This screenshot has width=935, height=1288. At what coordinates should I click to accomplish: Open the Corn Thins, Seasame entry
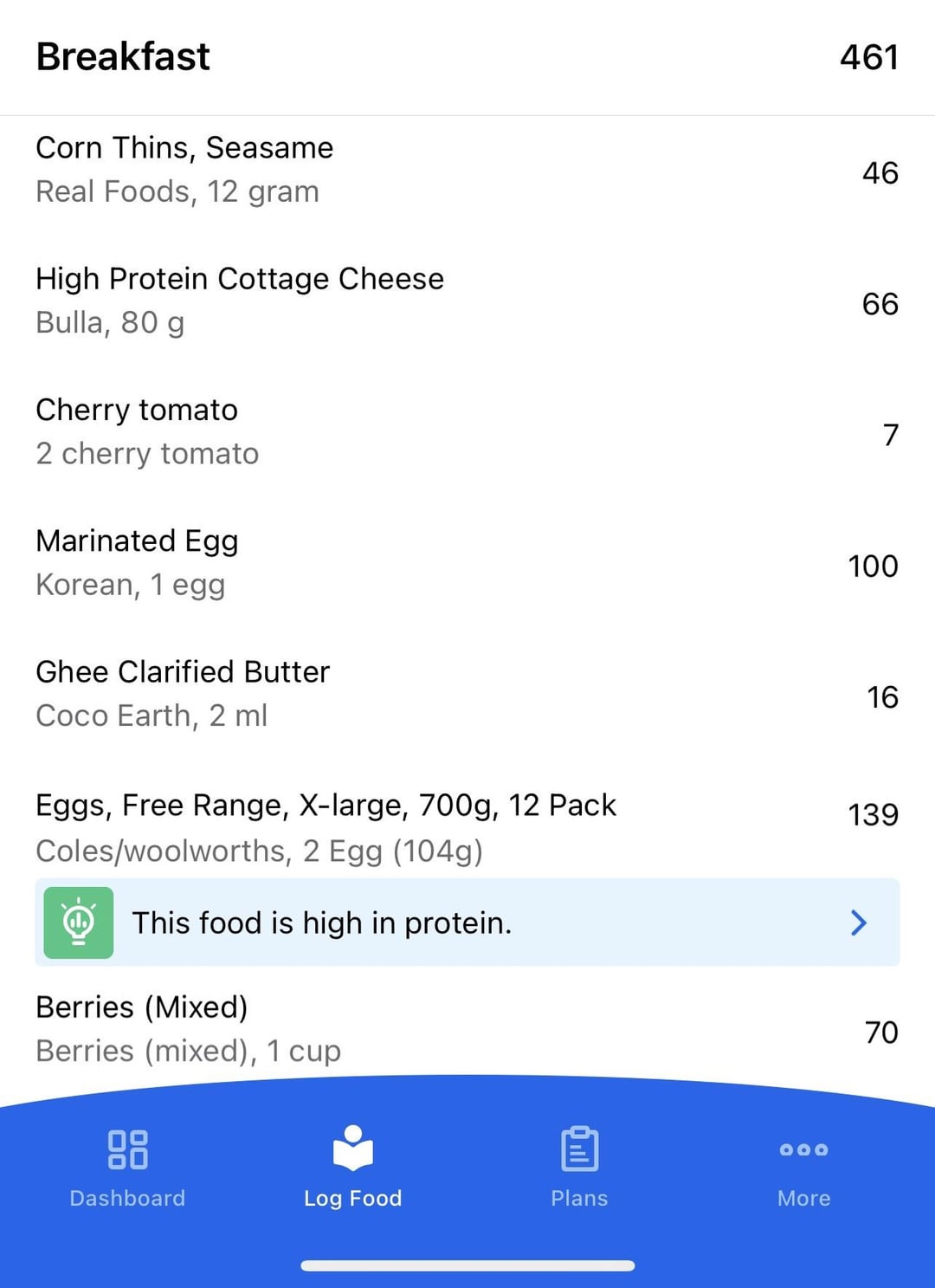tap(467, 170)
